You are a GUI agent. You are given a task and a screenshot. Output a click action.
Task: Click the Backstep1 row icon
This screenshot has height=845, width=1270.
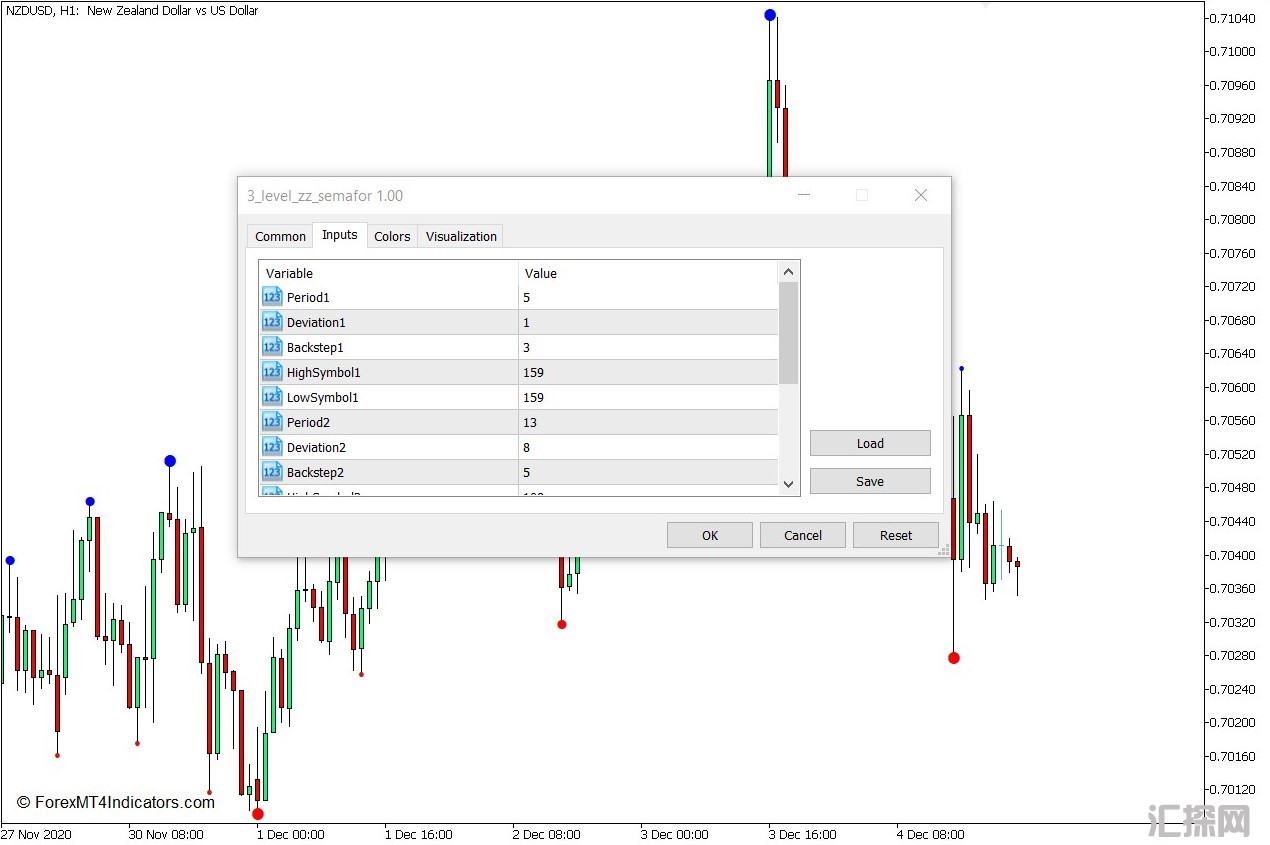coord(272,347)
